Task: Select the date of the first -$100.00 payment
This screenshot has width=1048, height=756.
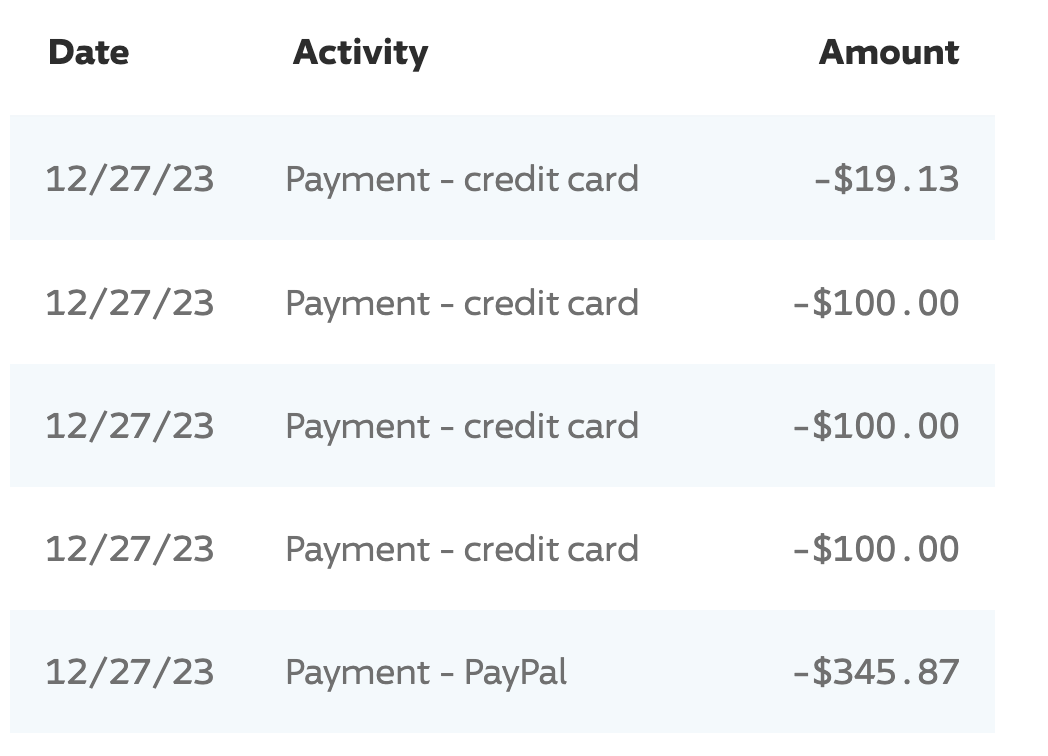Action: pyautogui.click(x=130, y=303)
